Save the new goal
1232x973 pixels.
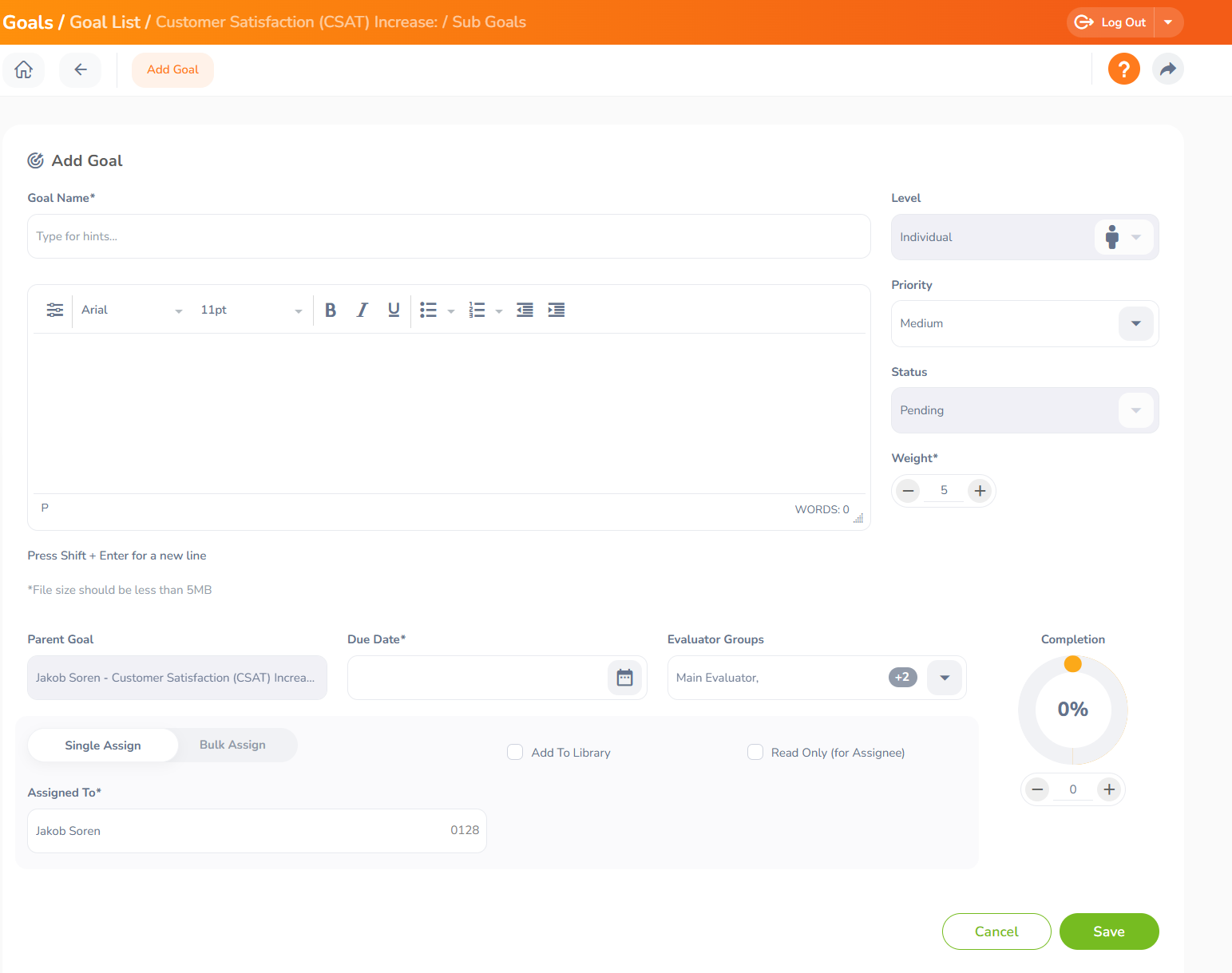tap(1109, 931)
